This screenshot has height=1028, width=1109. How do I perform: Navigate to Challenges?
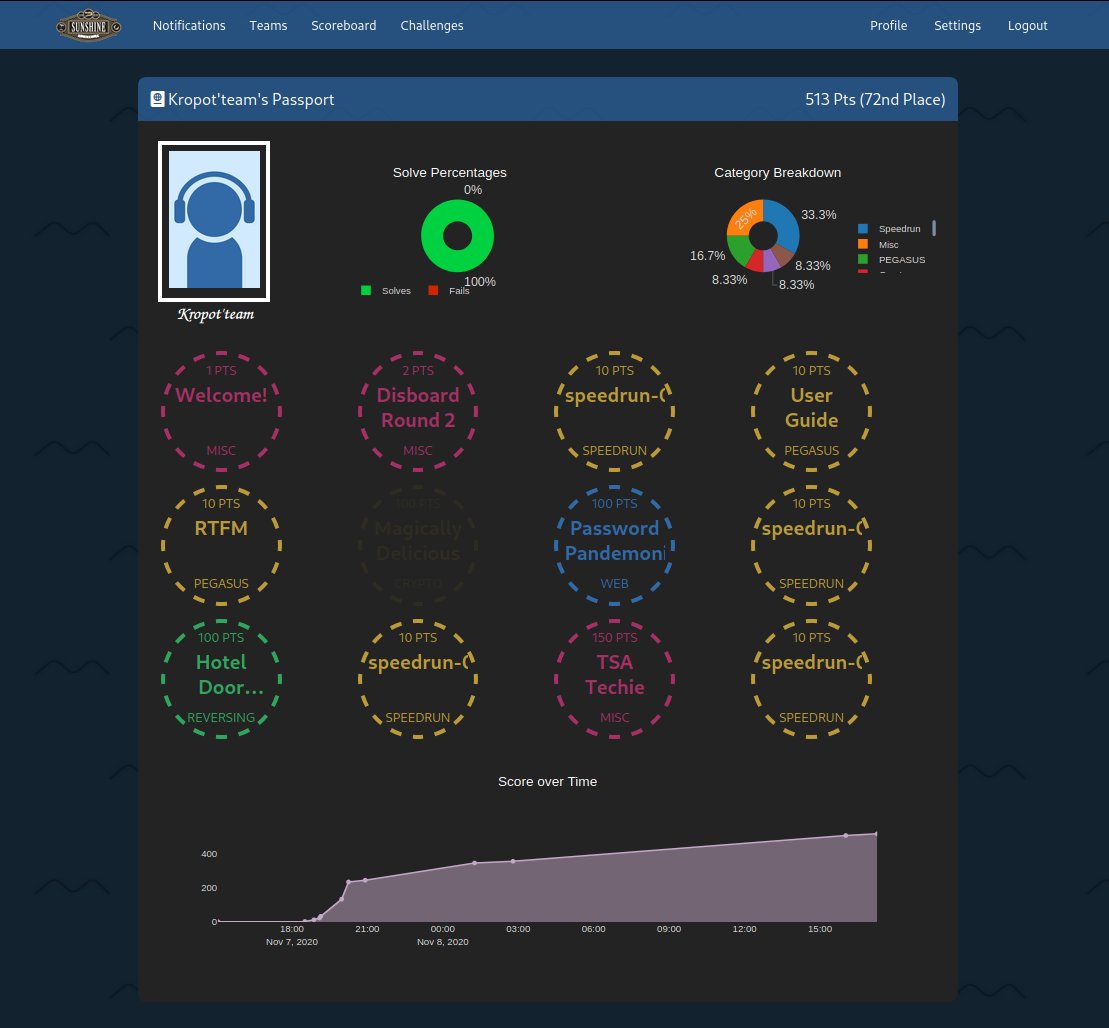431,25
